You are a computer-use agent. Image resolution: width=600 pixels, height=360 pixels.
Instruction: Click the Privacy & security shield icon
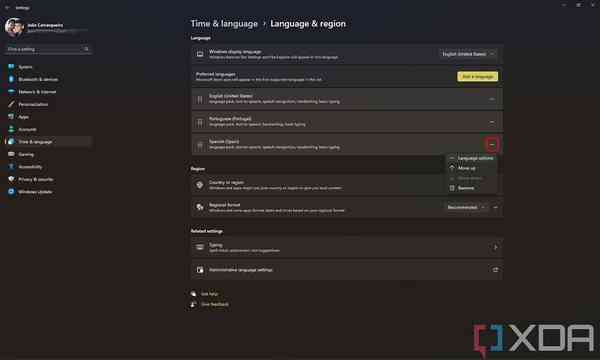click(x=11, y=179)
